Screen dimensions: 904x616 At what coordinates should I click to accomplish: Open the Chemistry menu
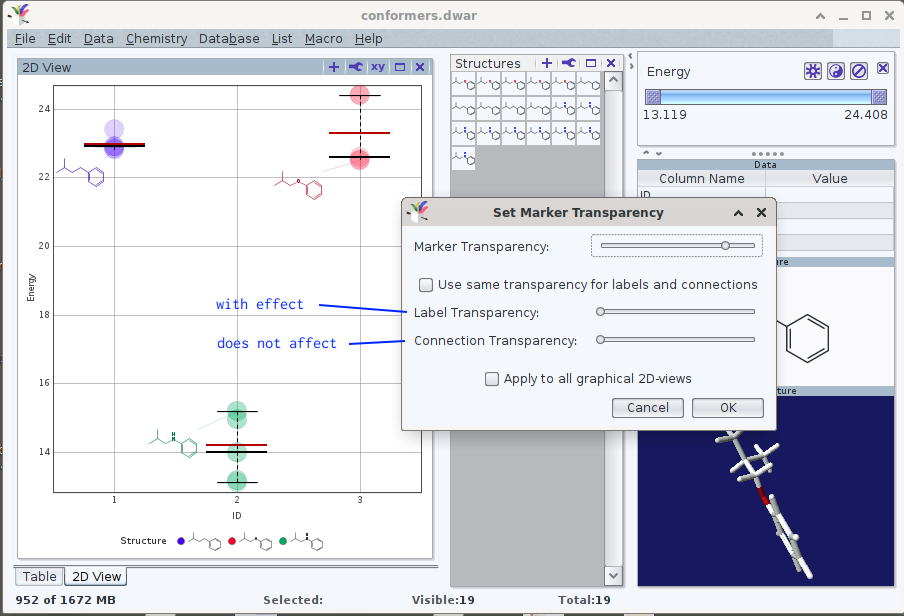point(156,38)
